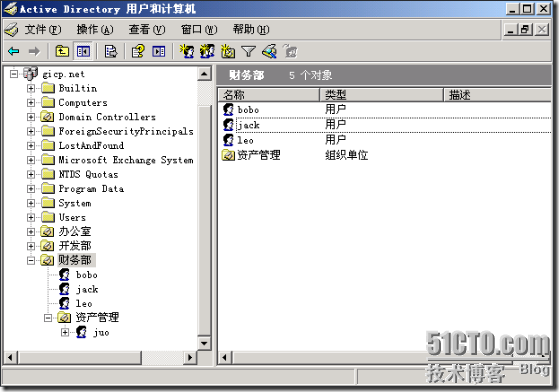
Task: Minimize the inner MMC child window
Action: click(x=511, y=29)
